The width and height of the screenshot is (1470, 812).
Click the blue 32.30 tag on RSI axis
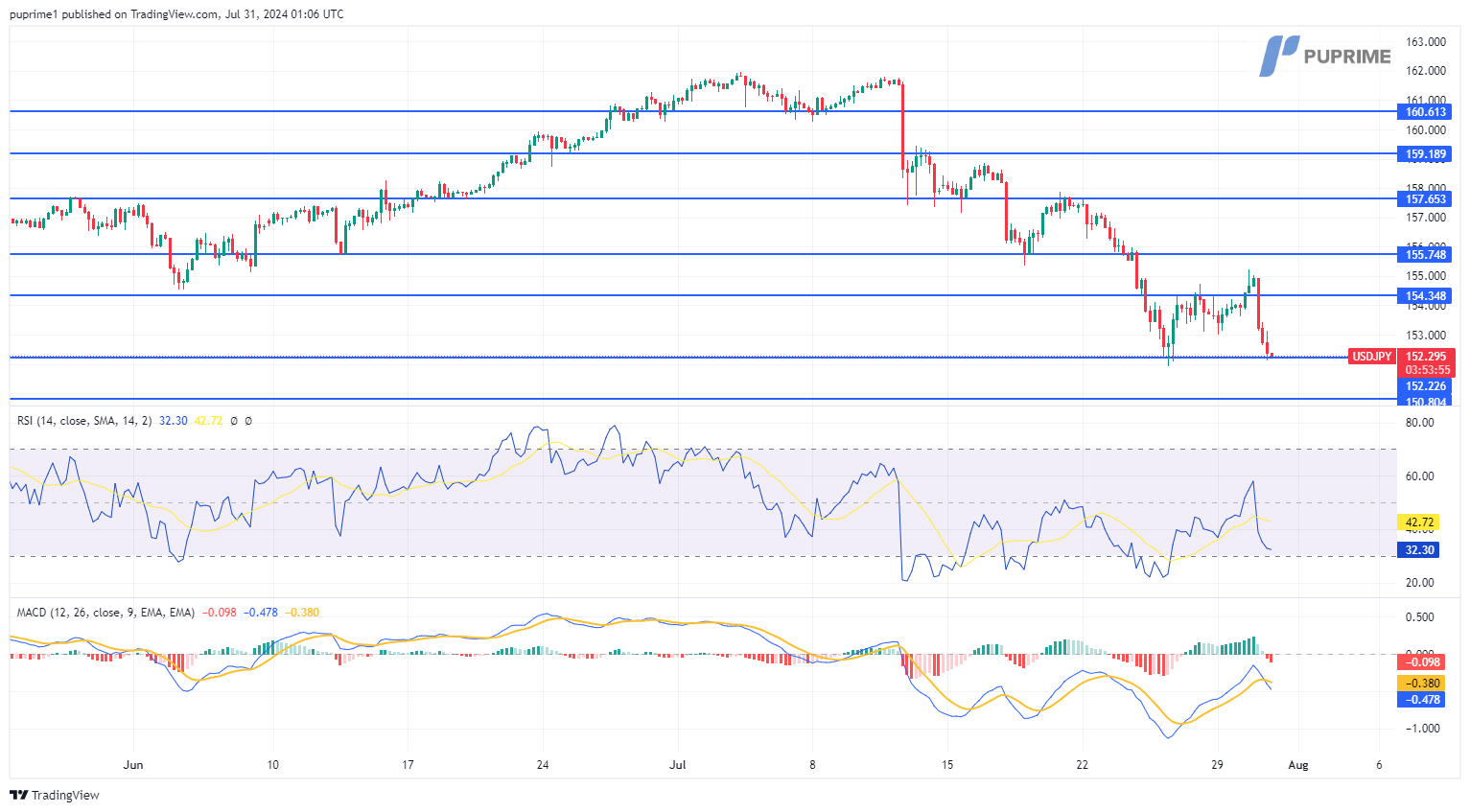(x=1419, y=550)
